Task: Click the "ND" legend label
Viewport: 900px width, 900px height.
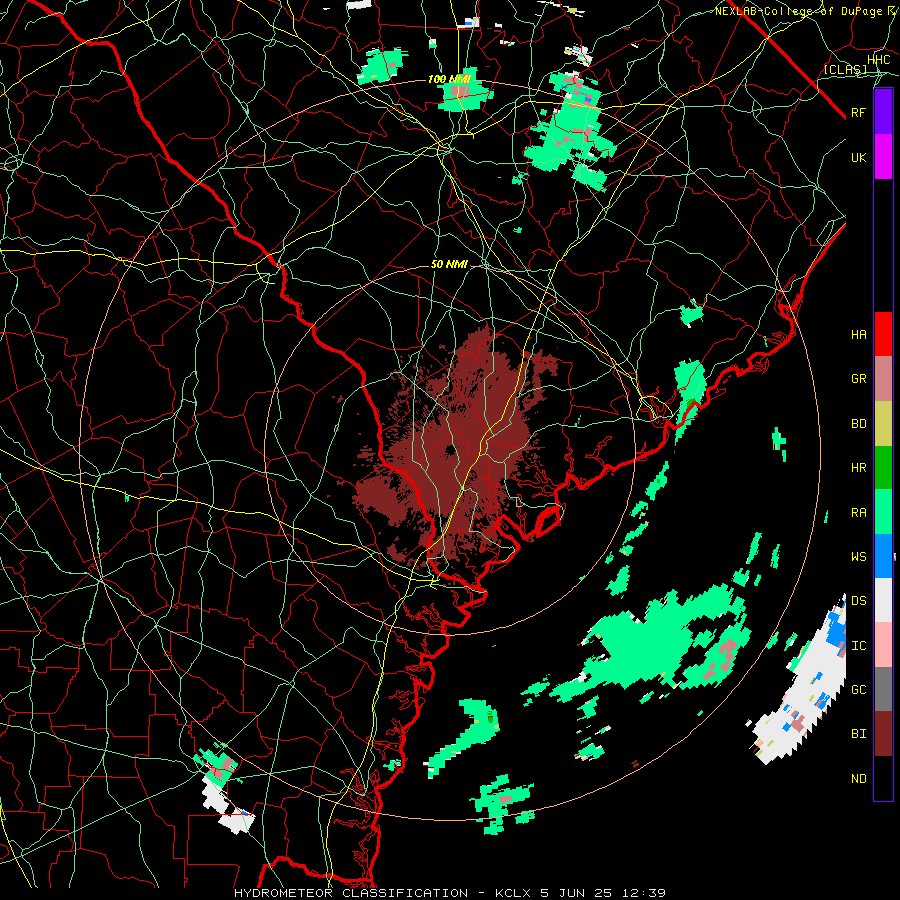Action: pyautogui.click(x=858, y=778)
